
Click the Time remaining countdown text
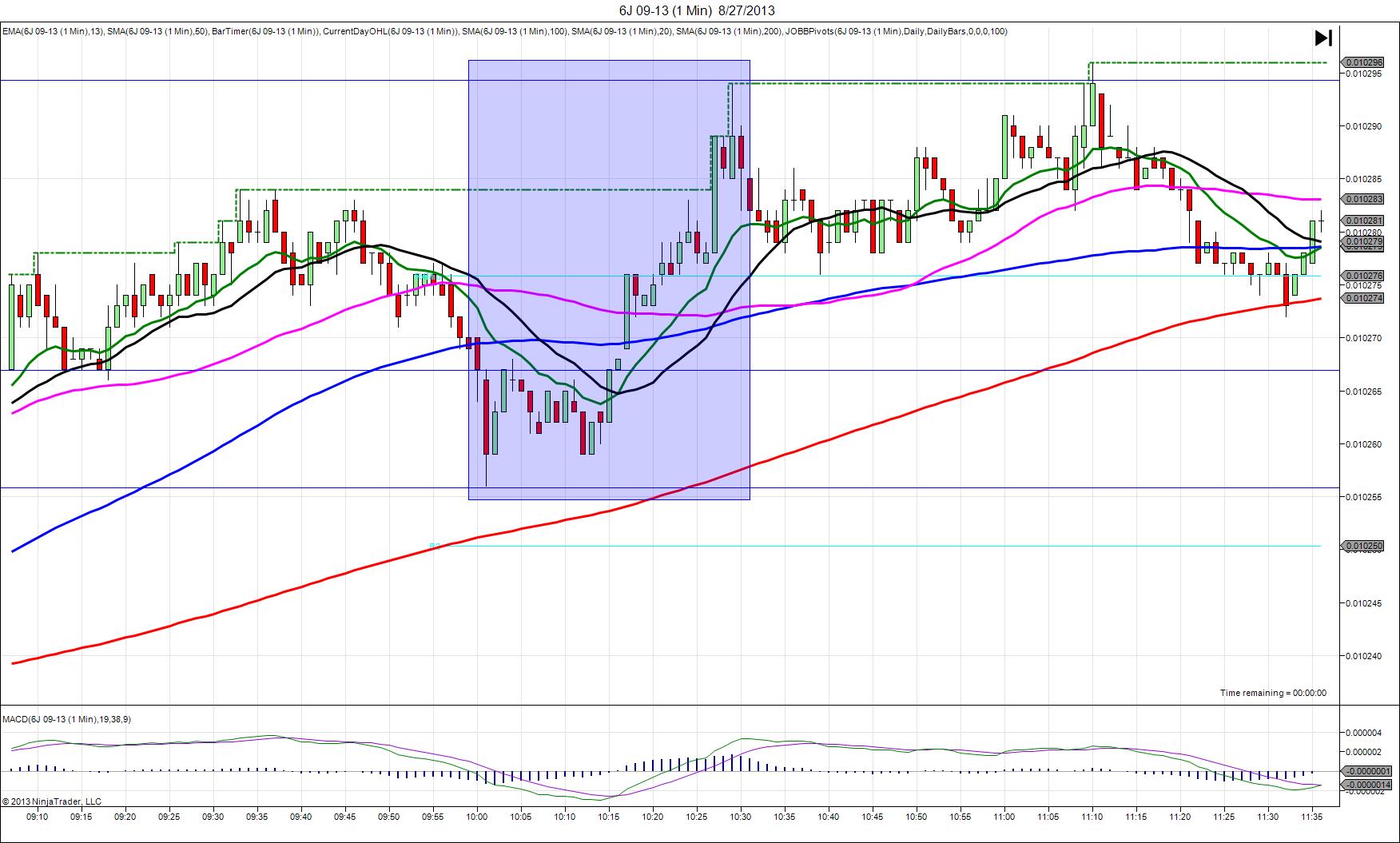click(x=1272, y=693)
